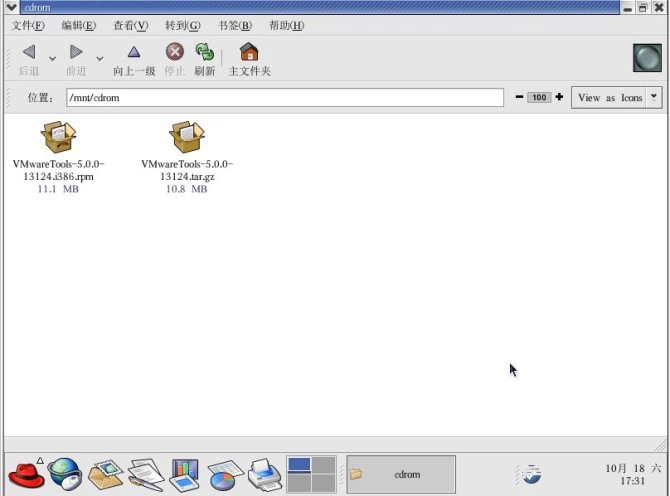Open the 书签(B) bookmarks menu
The width and height of the screenshot is (670, 496).
click(234, 25)
